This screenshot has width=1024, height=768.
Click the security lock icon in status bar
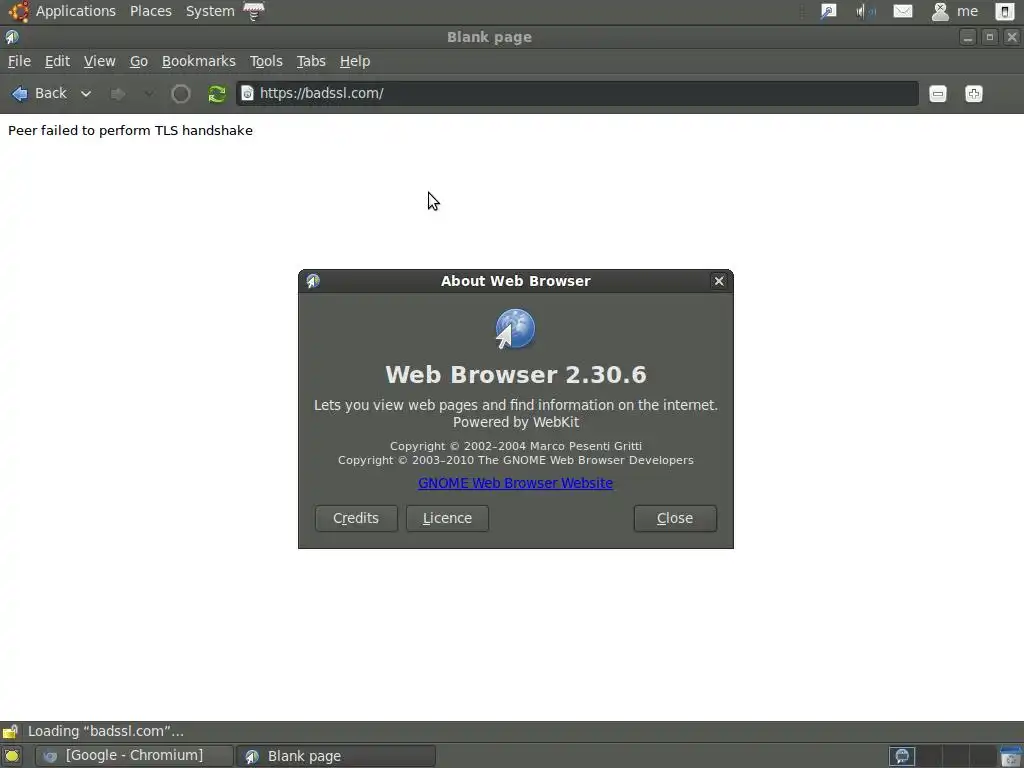[x=10, y=731]
